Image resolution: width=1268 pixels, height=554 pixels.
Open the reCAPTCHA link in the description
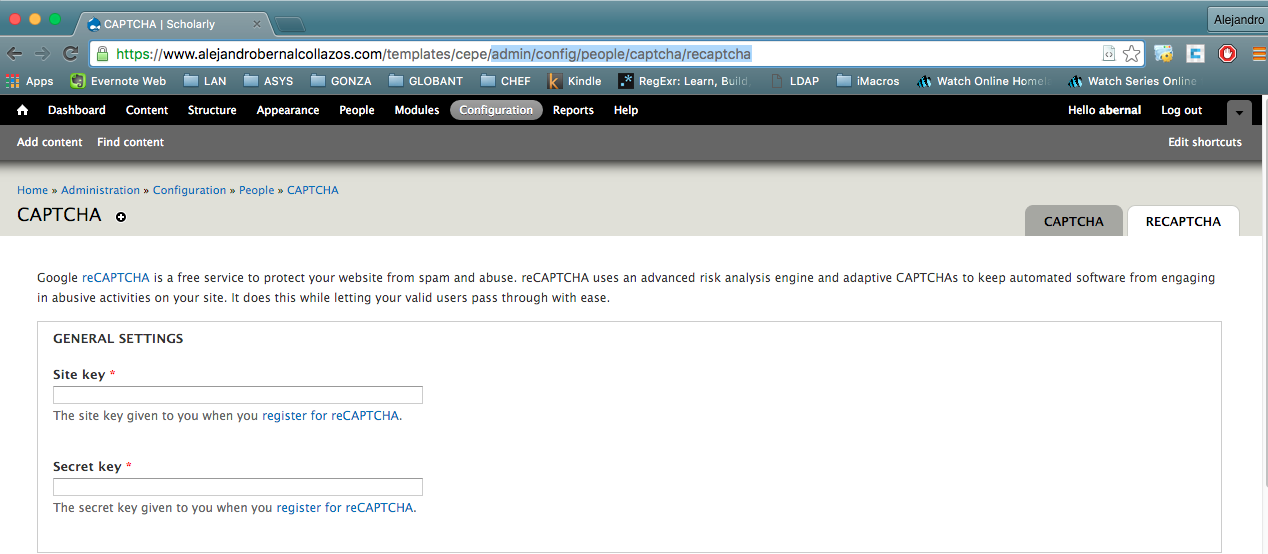(x=116, y=278)
